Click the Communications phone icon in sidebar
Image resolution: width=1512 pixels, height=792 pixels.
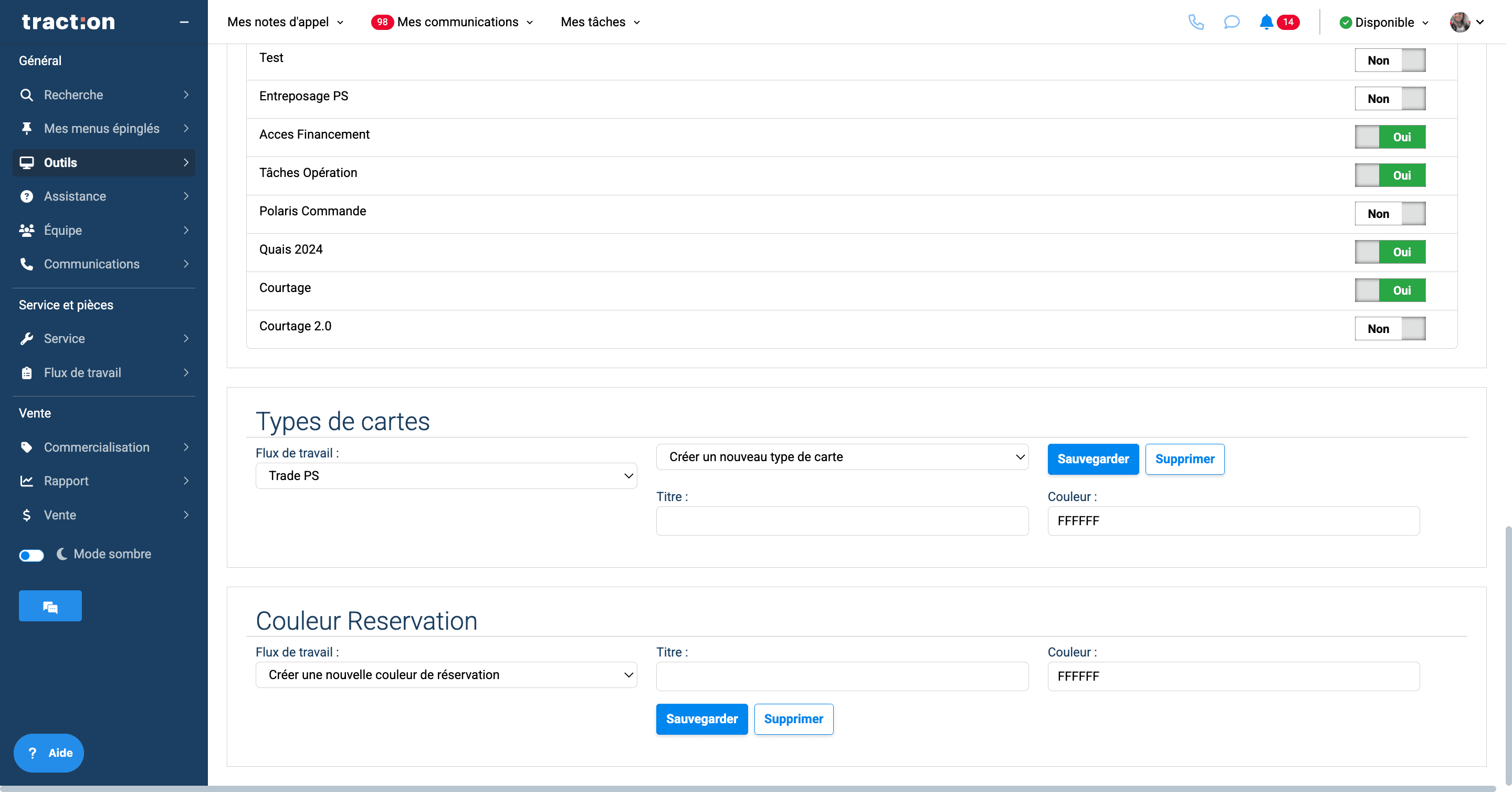pos(26,264)
